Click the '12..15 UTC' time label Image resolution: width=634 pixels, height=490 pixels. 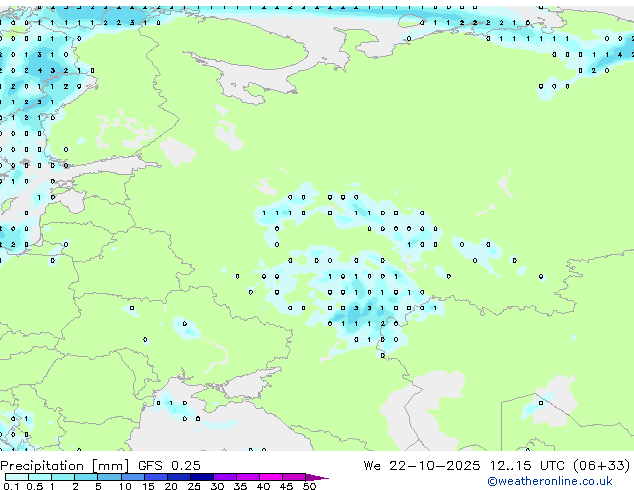pos(527,466)
